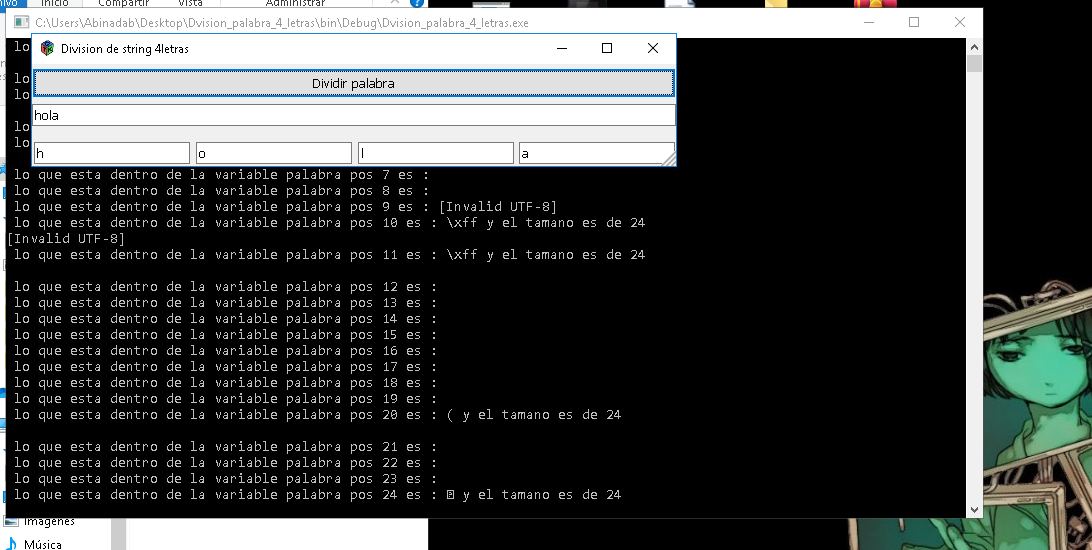This screenshot has height=550, width=1092.
Task: Maximize the Division de string 4letras dialog
Action: (x=607, y=48)
